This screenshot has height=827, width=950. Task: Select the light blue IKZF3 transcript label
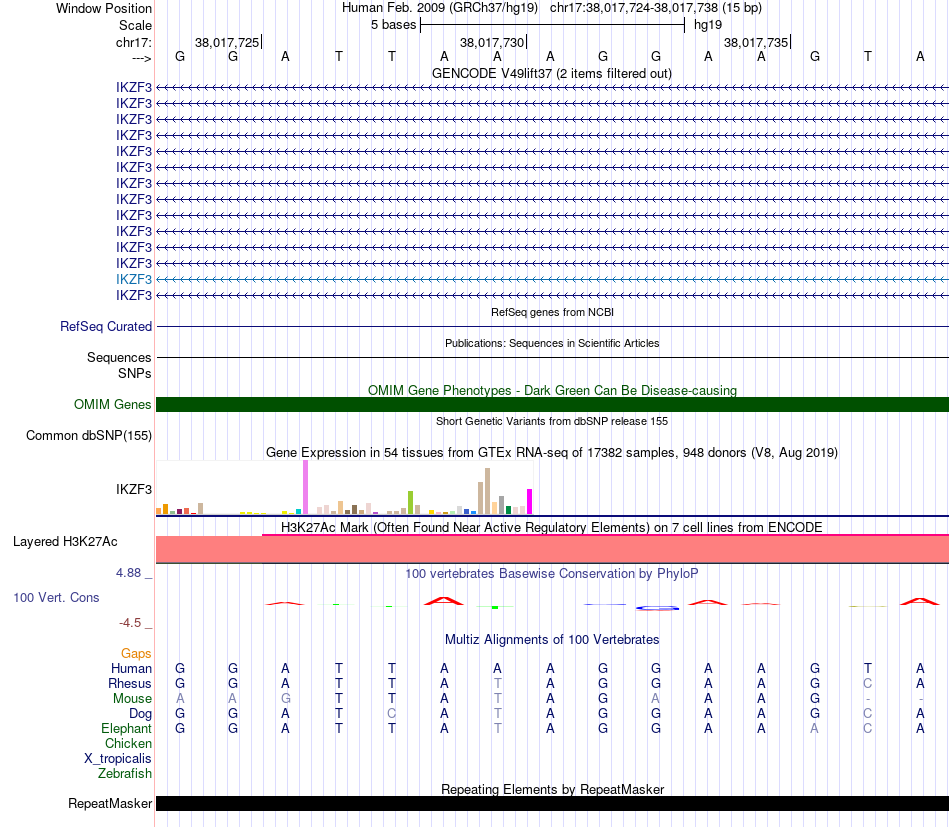click(134, 279)
